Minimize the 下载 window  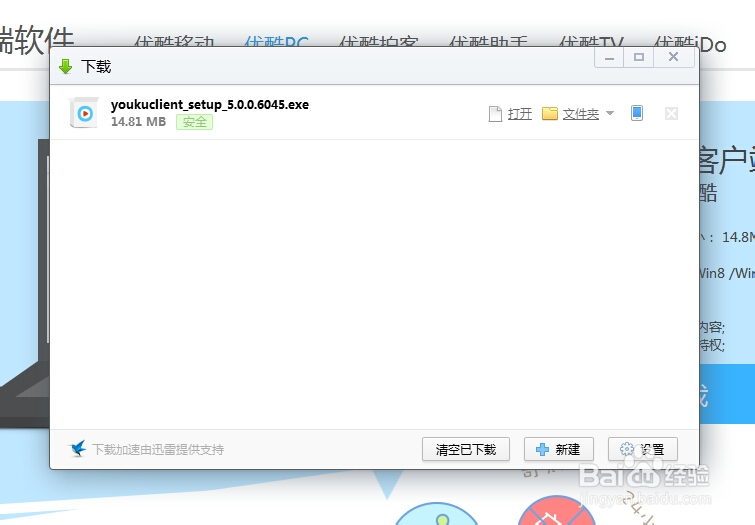click(610, 58)
